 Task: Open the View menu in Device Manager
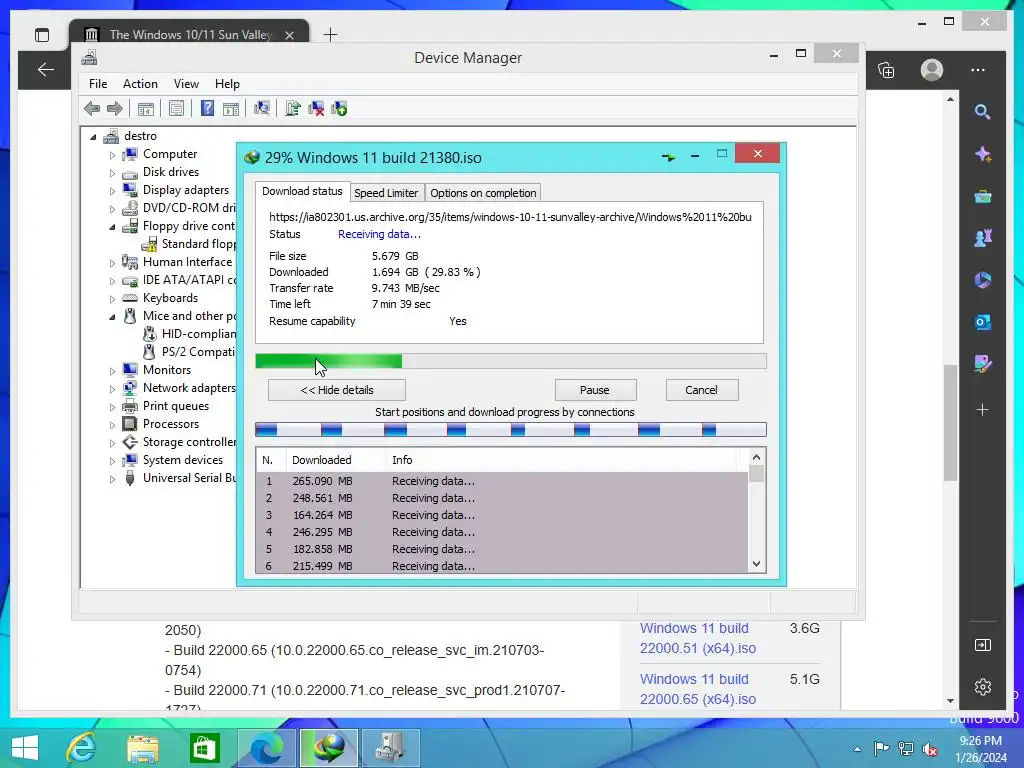pos(186,84)
